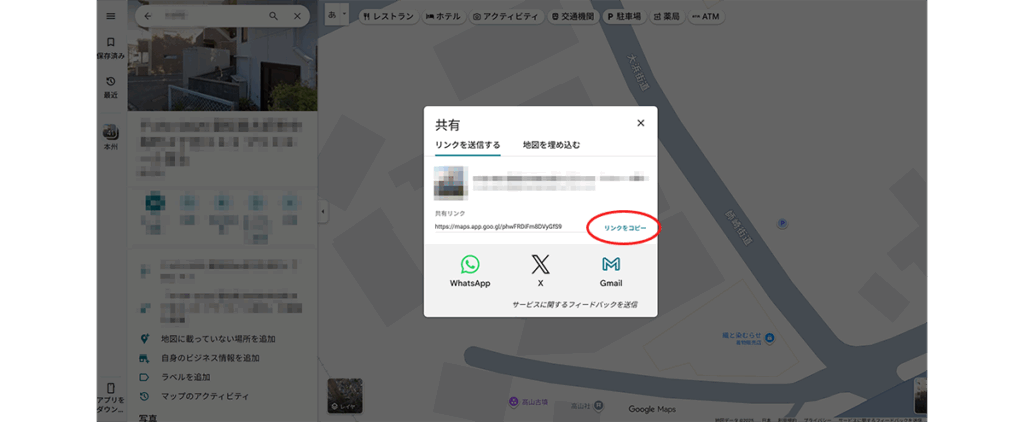Collapse the side panel arrow
This screenshot has width=1024, height=422.
(322, 211)
